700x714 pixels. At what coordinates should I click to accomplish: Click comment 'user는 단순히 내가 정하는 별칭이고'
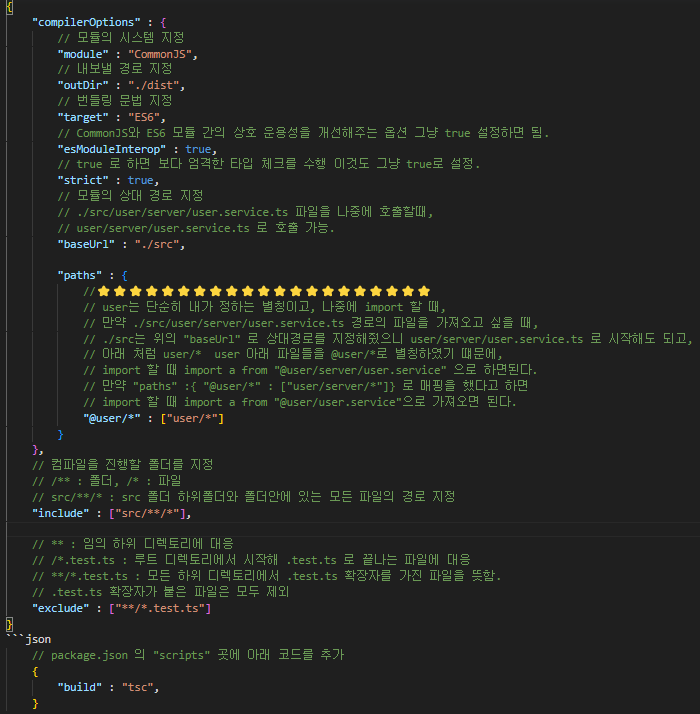pos(265,307)
